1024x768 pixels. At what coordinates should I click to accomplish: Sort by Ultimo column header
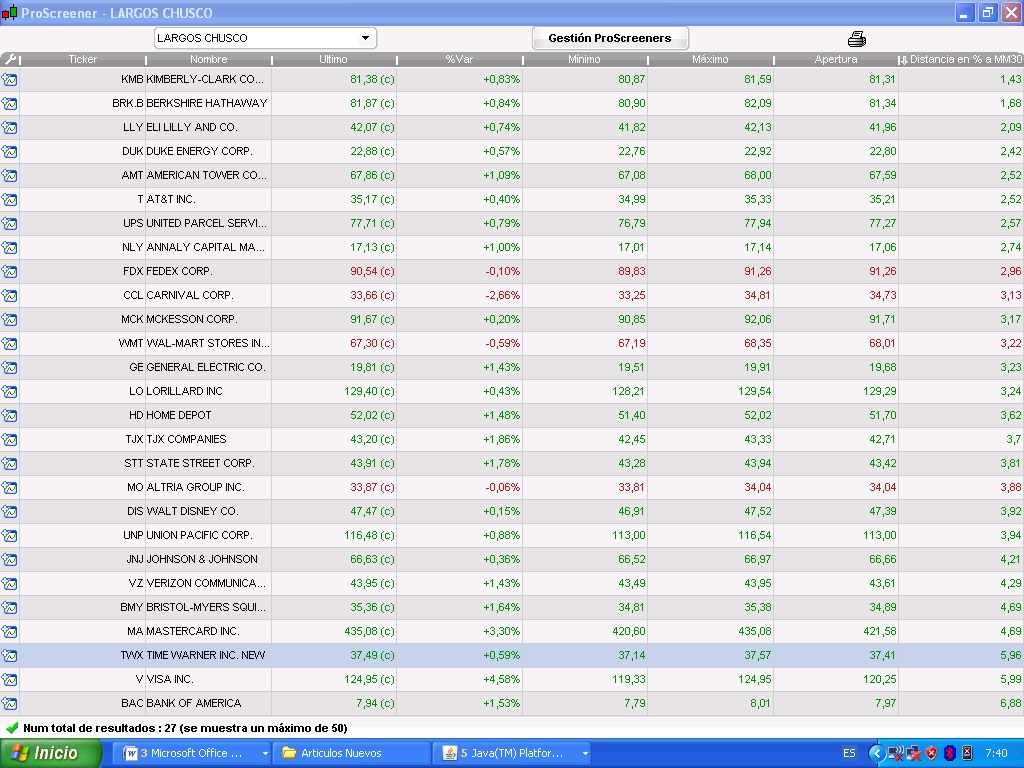[x=333, y=59]
